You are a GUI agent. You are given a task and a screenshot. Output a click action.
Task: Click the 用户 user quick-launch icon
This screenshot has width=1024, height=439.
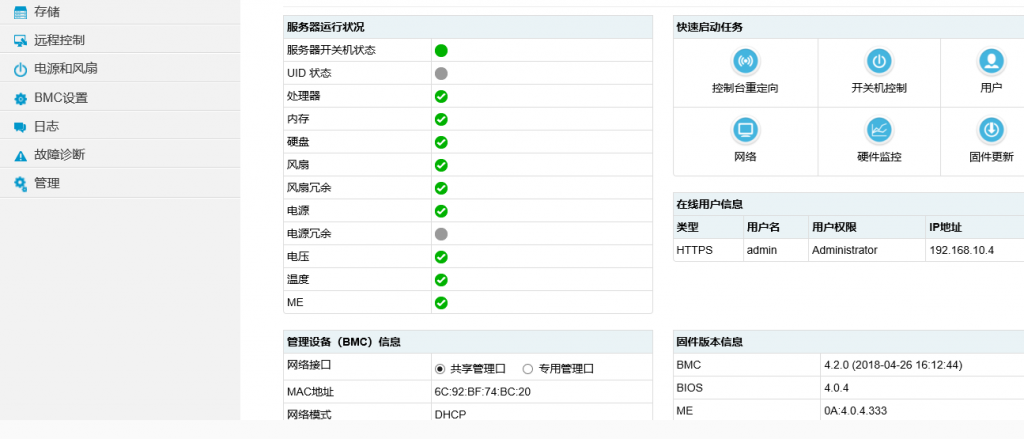[x=990, y=62]
